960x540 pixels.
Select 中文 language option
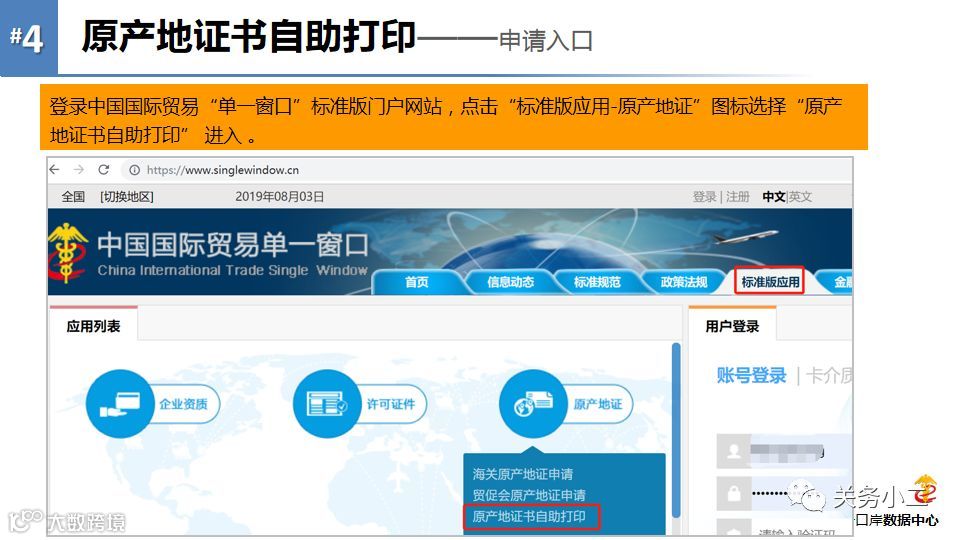tap(773, 197)
